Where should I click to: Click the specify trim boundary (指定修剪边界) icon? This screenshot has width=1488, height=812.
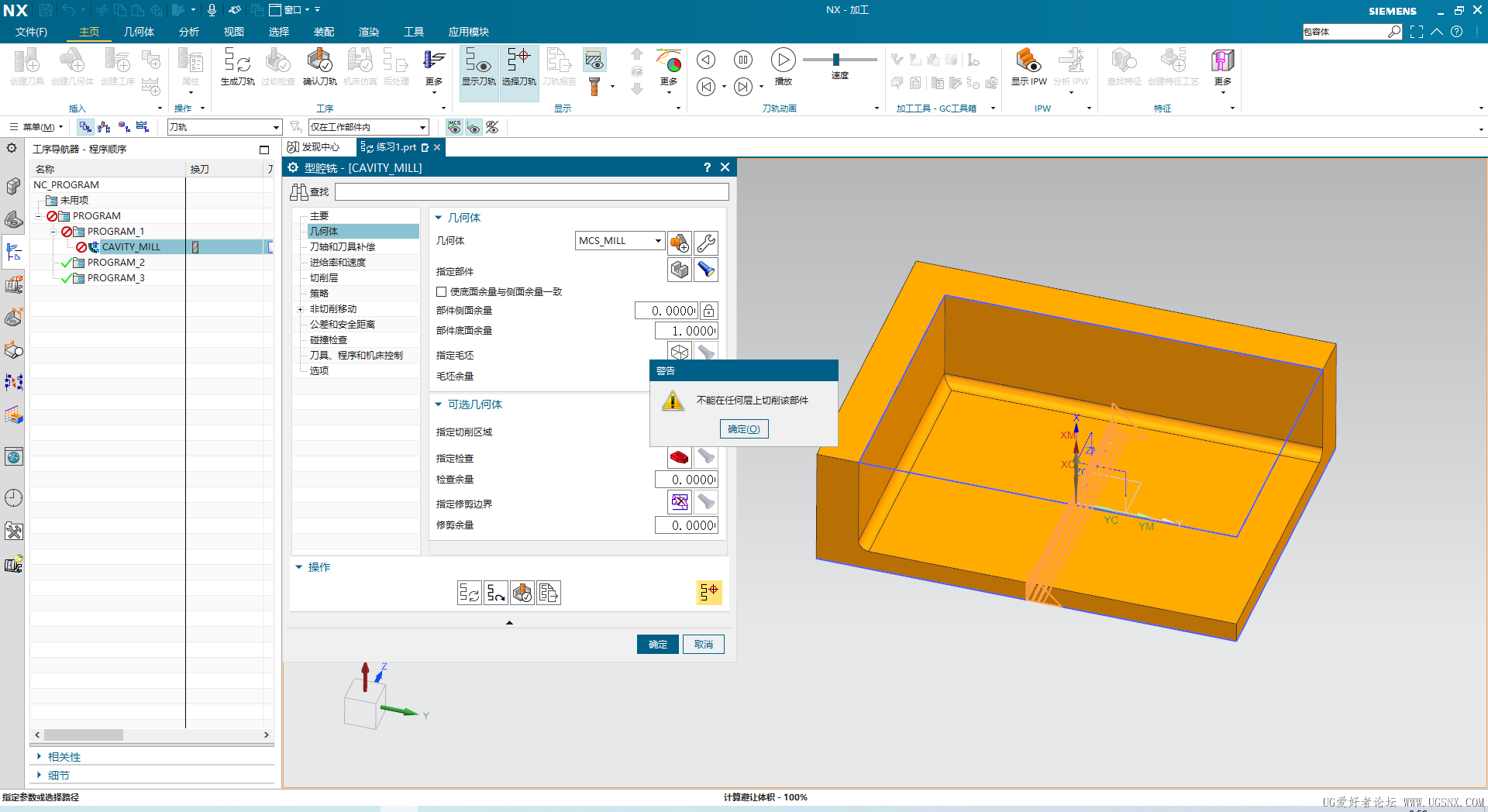[679, 502]
